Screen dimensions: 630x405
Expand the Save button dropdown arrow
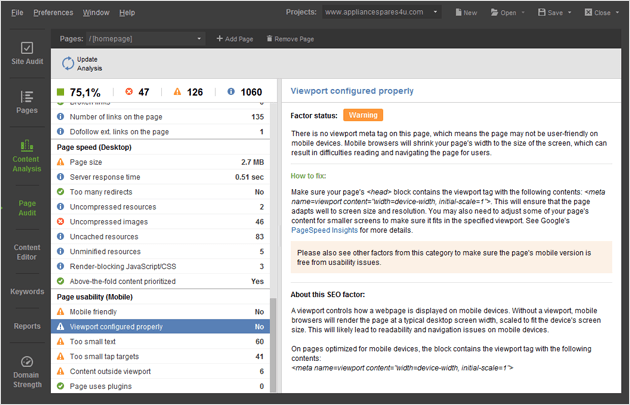pyautogui.click(x=569, y=12)
